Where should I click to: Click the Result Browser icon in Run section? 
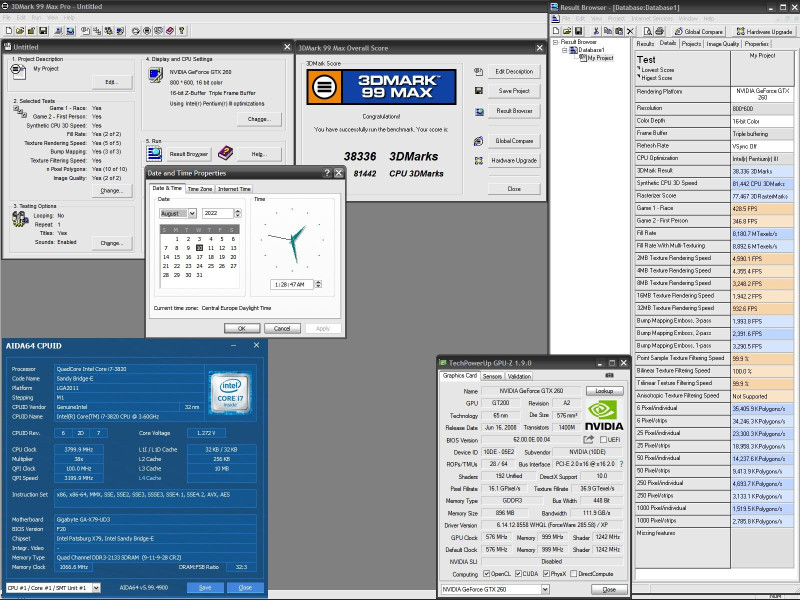(154, 153)
